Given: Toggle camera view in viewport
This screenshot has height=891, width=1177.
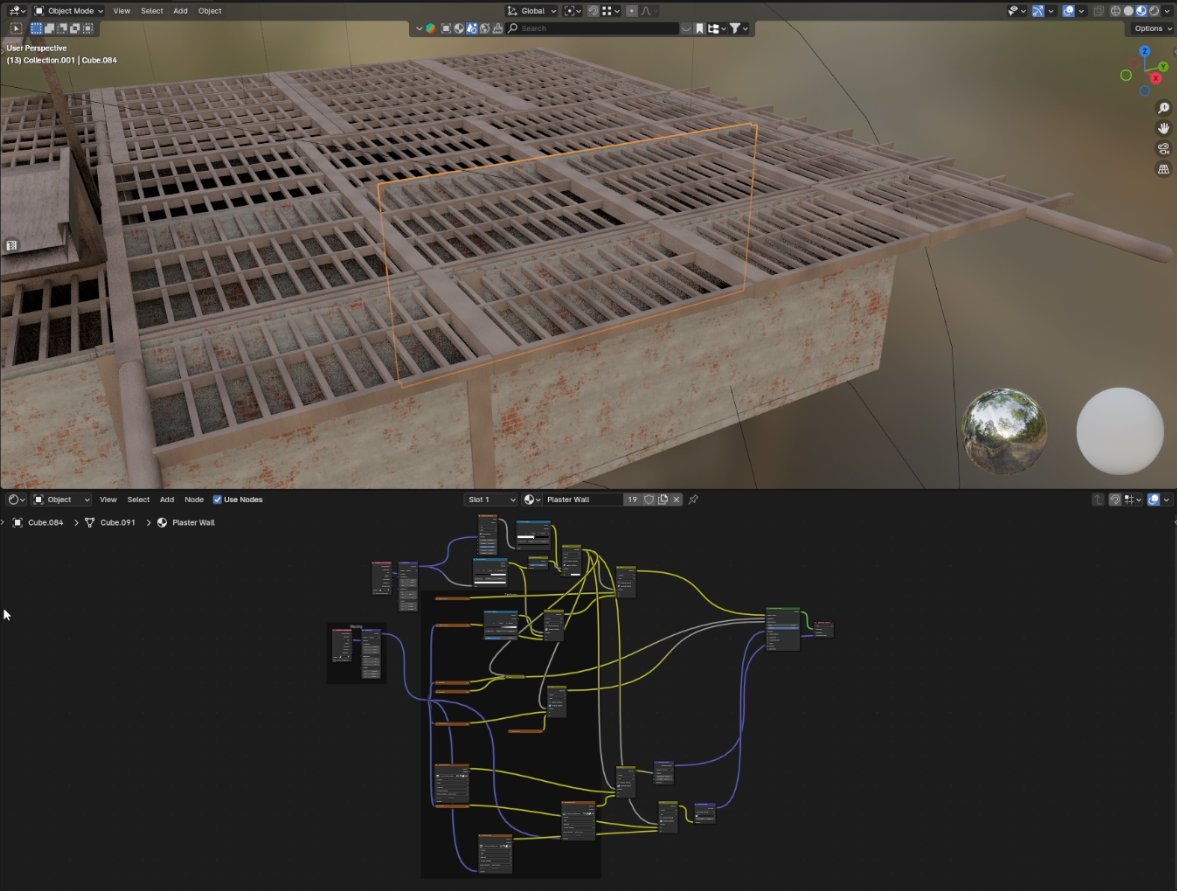Looking at the screenshot, I should 1164,149.
